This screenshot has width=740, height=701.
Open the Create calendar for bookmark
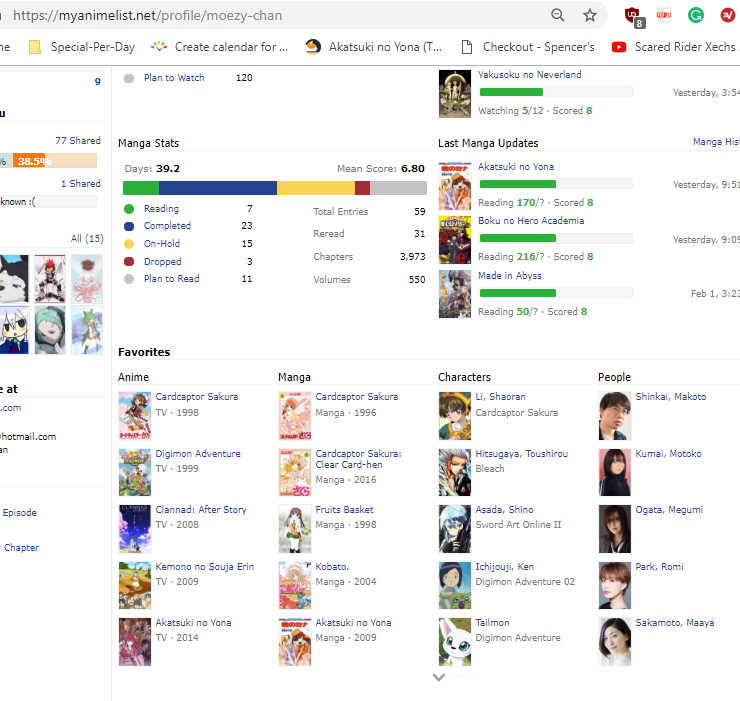(x=219, y=47)
